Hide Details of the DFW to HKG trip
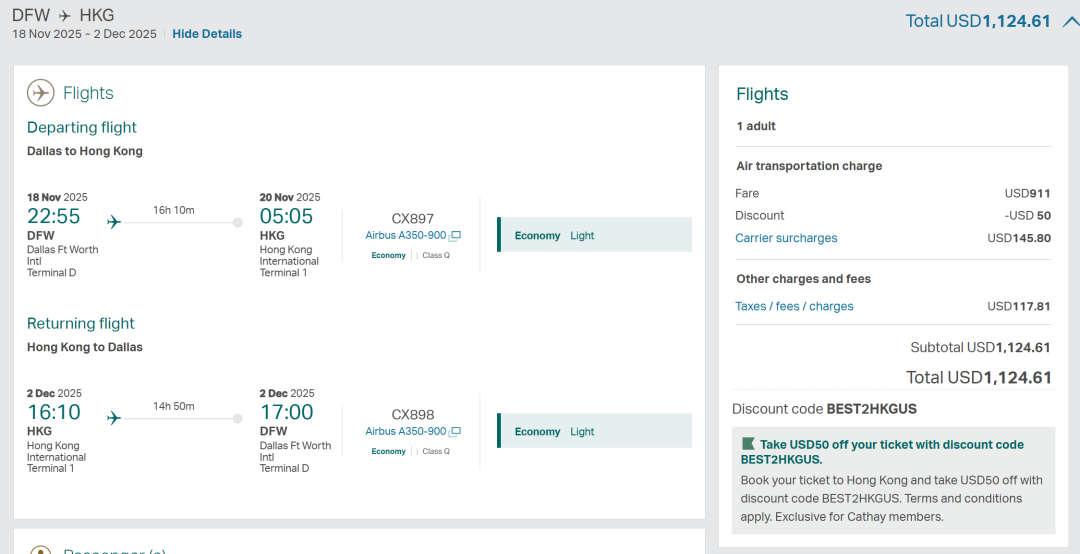The height and width of the screenshot is (554, 1080). pyautogui.click(x=207, y=34)
